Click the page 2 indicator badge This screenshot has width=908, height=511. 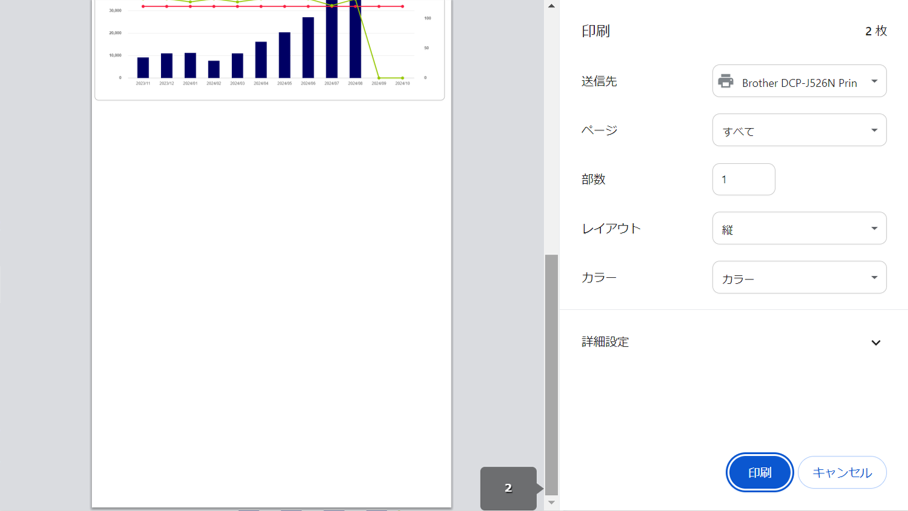click(508, 488)
